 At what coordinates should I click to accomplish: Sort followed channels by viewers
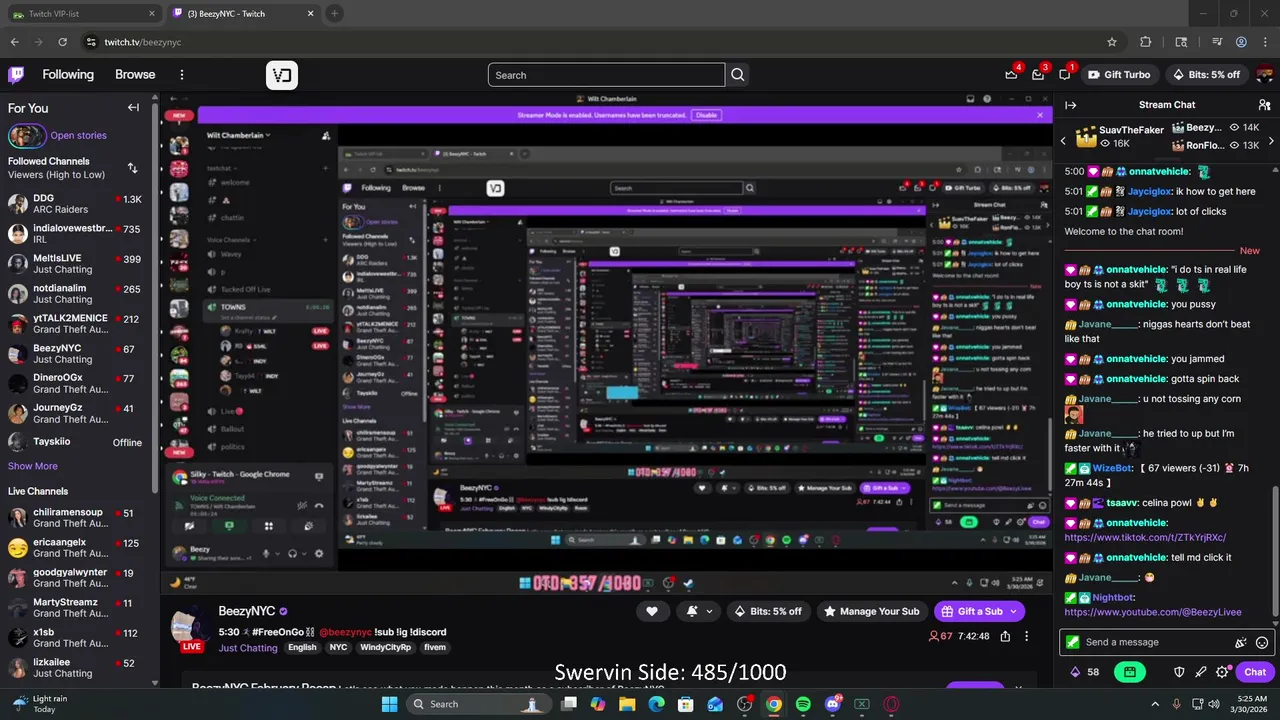click(x=132, y=168)
